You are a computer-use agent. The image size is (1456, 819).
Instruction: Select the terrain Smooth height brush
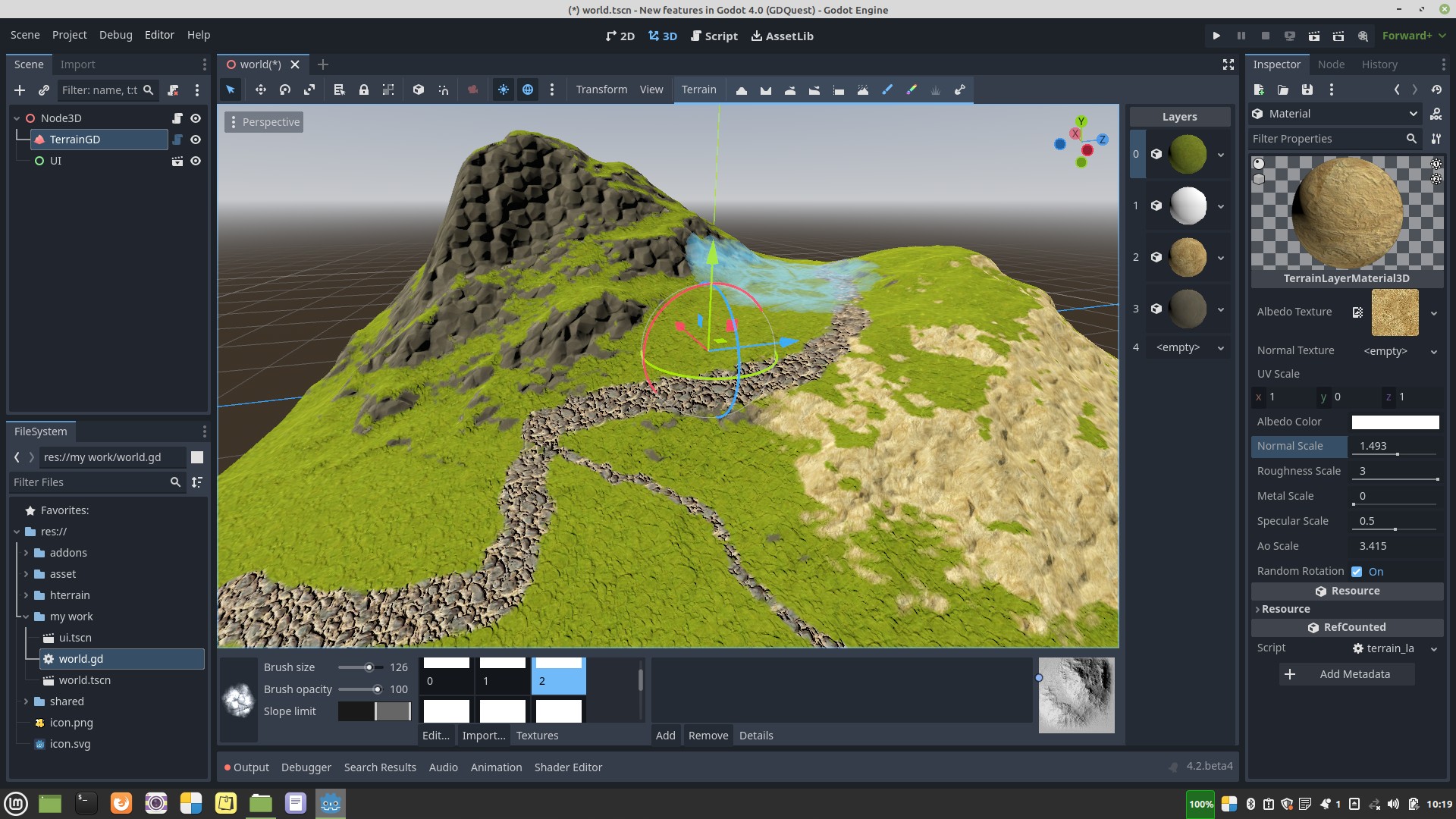coord(789,90)
